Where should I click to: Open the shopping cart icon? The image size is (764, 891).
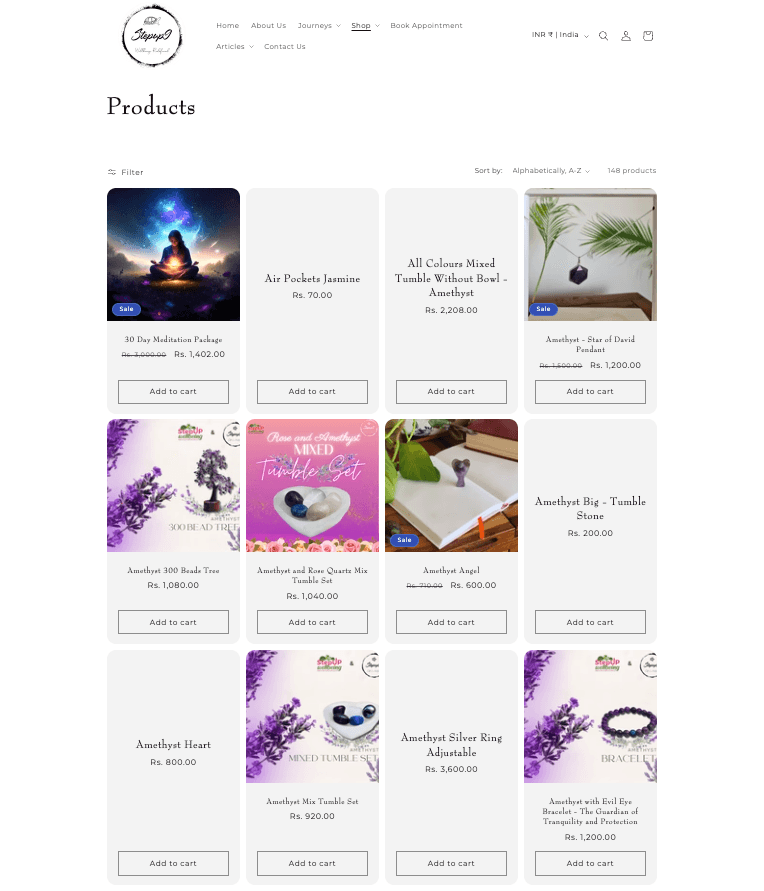(648, 36)
